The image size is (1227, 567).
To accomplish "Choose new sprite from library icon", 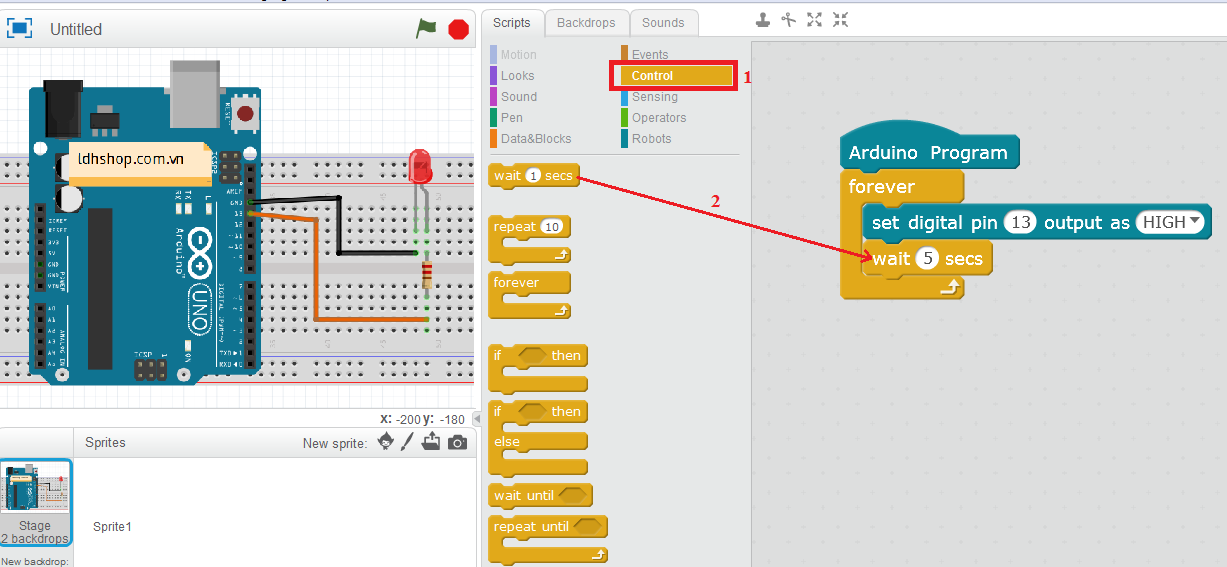I will (386, 442).
